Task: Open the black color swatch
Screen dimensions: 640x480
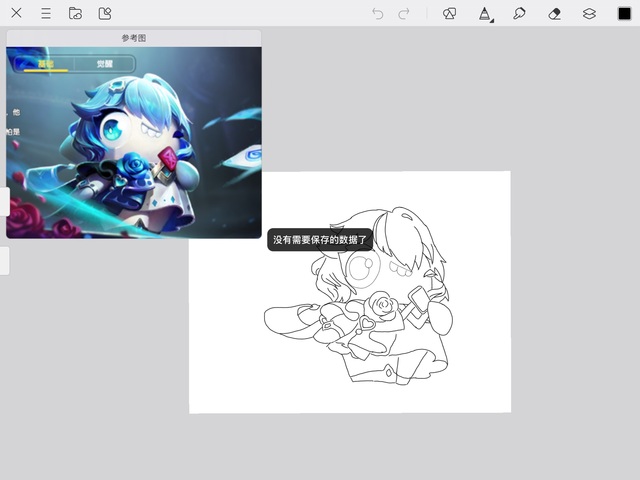Action: (x=624, y=13)
